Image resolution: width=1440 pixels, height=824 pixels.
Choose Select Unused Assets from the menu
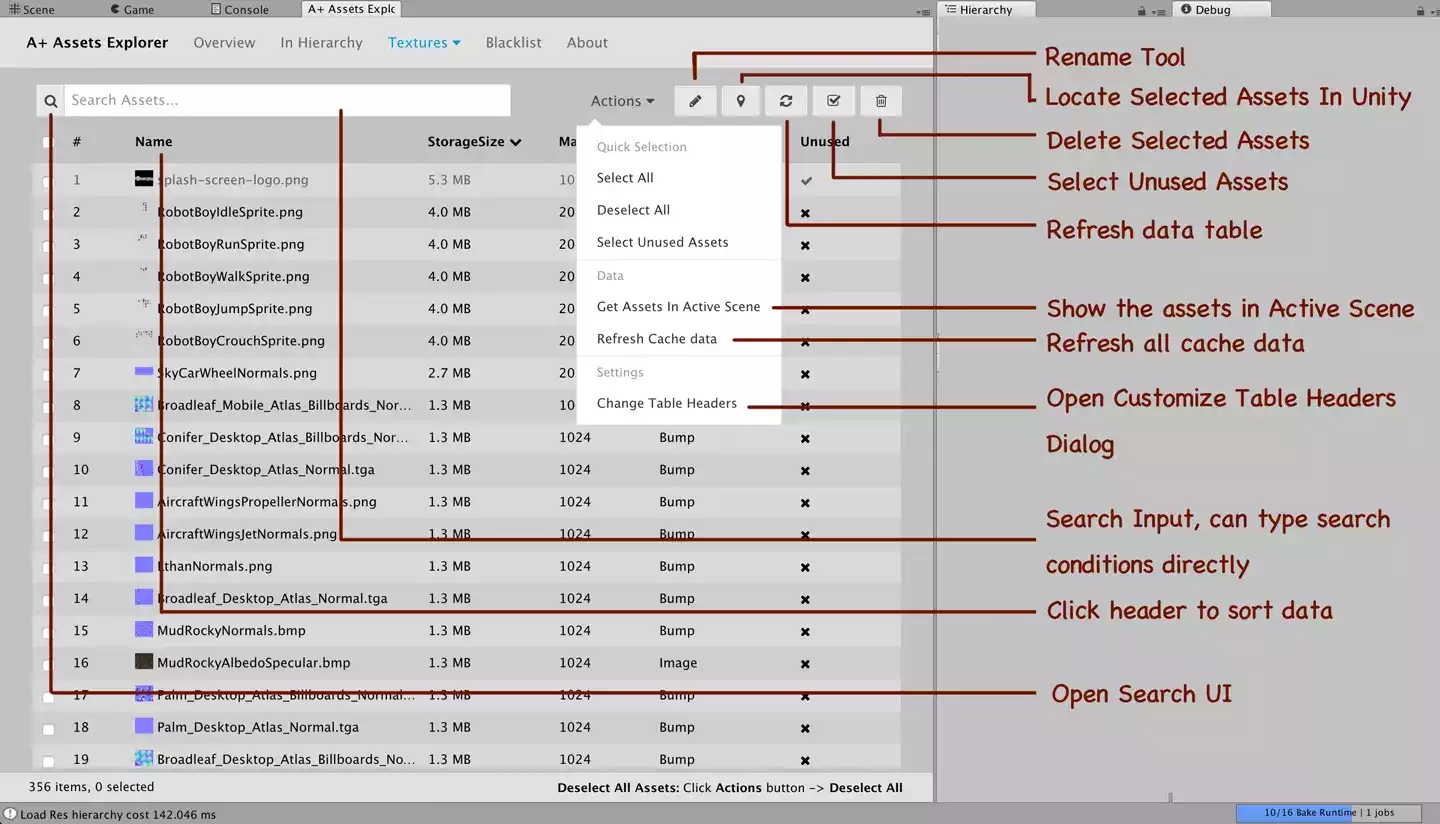662,242
